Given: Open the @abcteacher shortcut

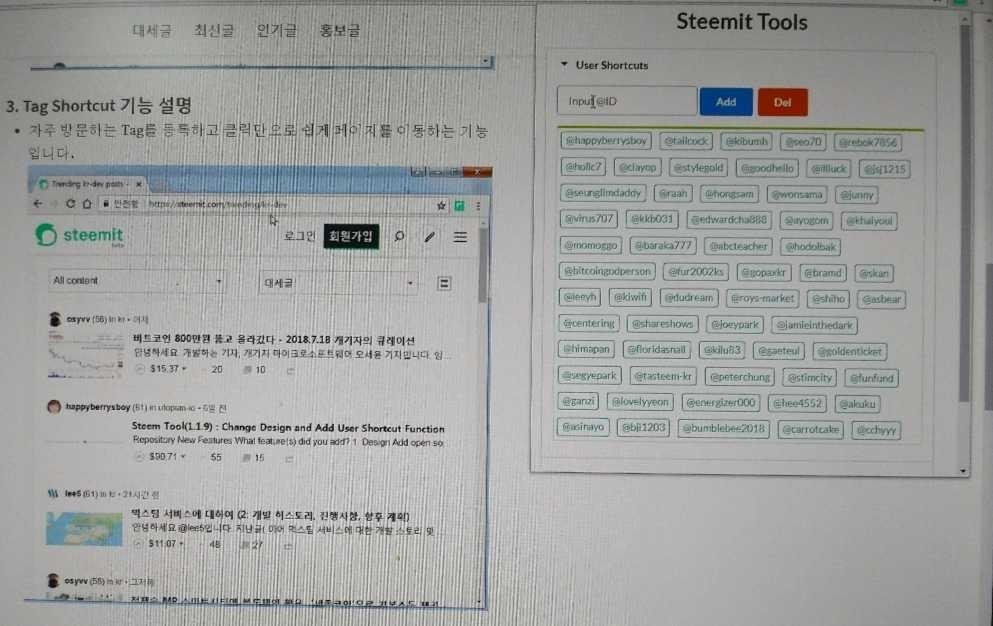Looking at the screenshot, I should point(738,246).
